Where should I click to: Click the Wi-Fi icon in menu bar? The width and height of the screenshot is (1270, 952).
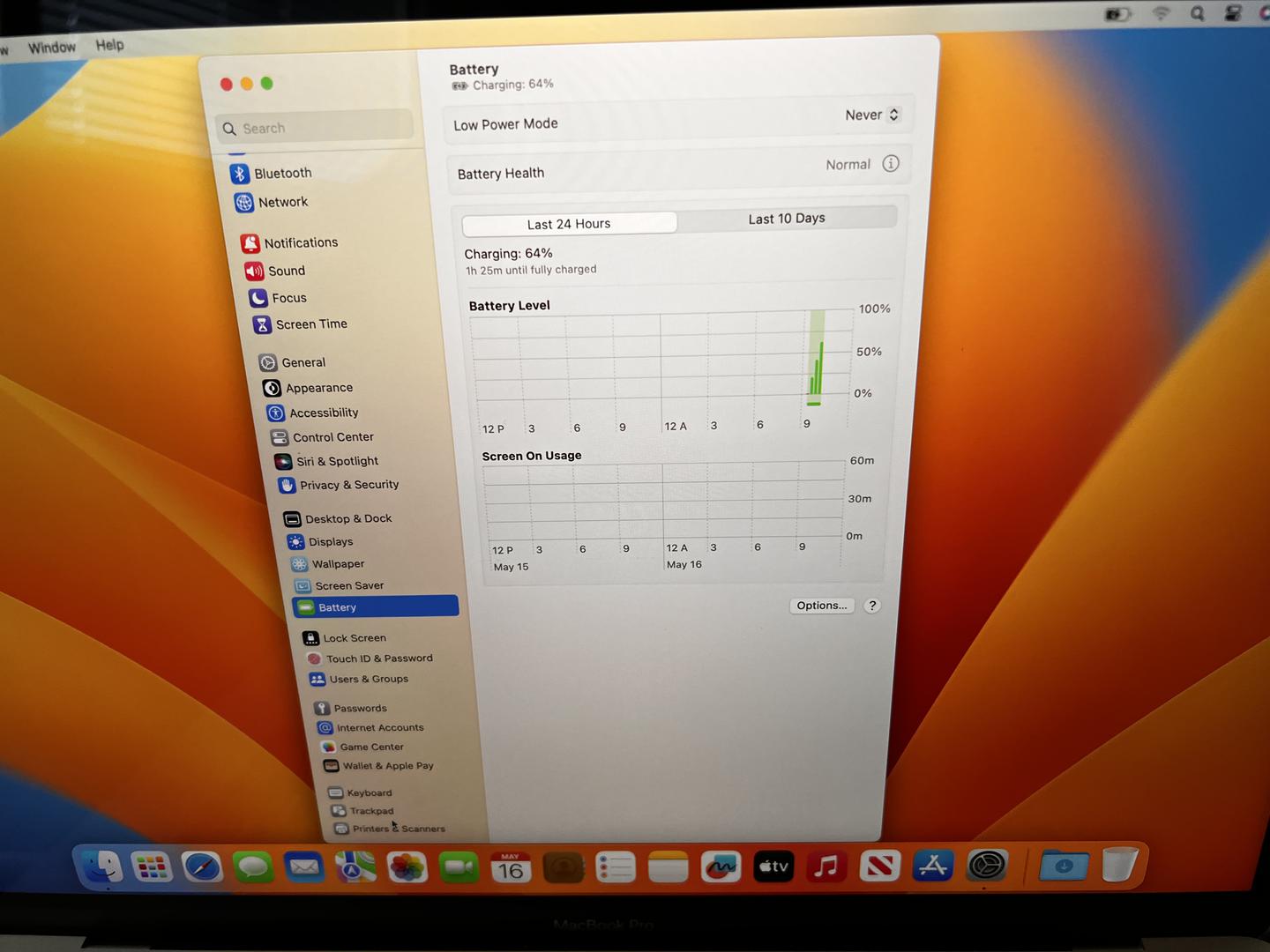(x=1162, y=13)
